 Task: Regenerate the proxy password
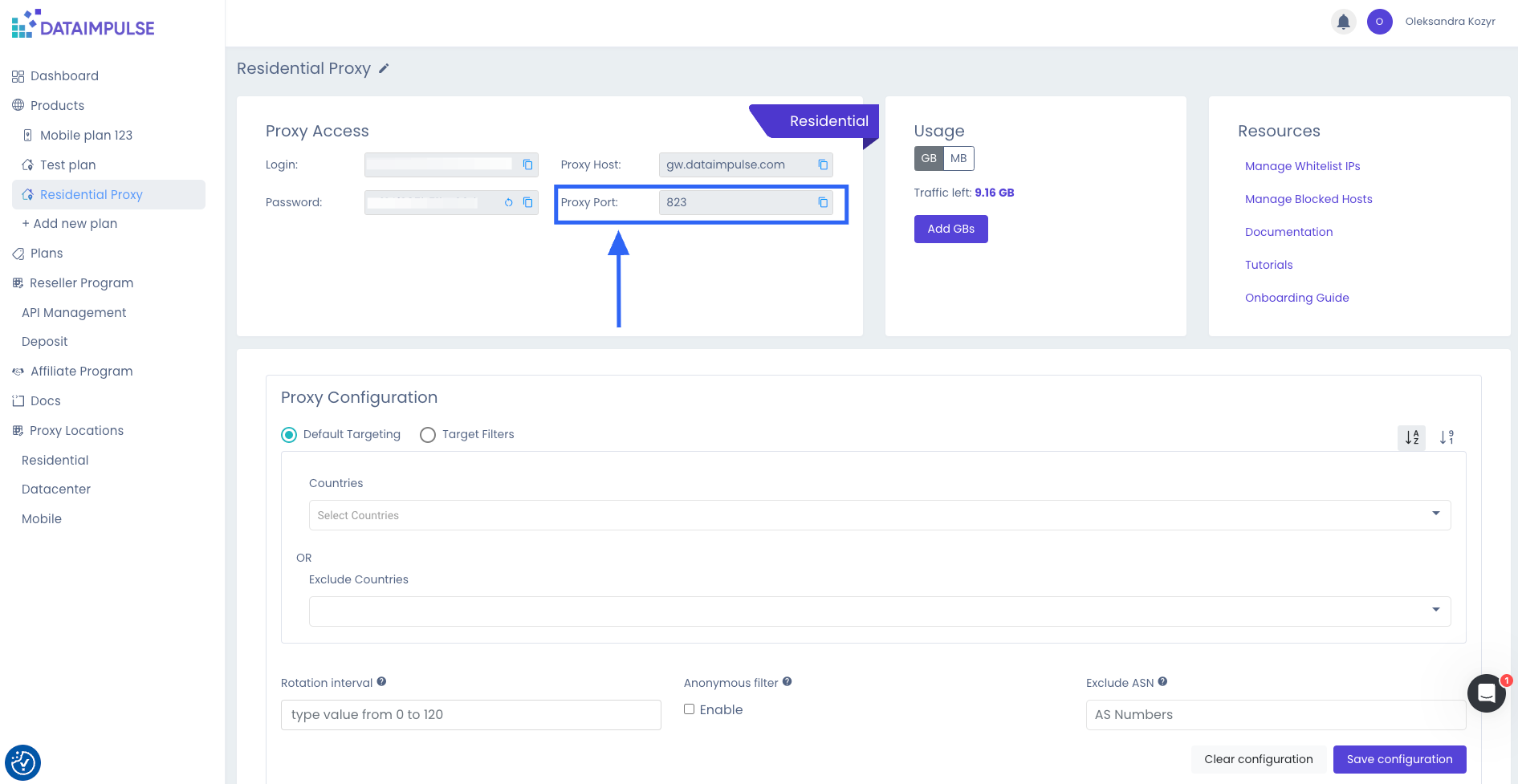[x=508, y=202]
